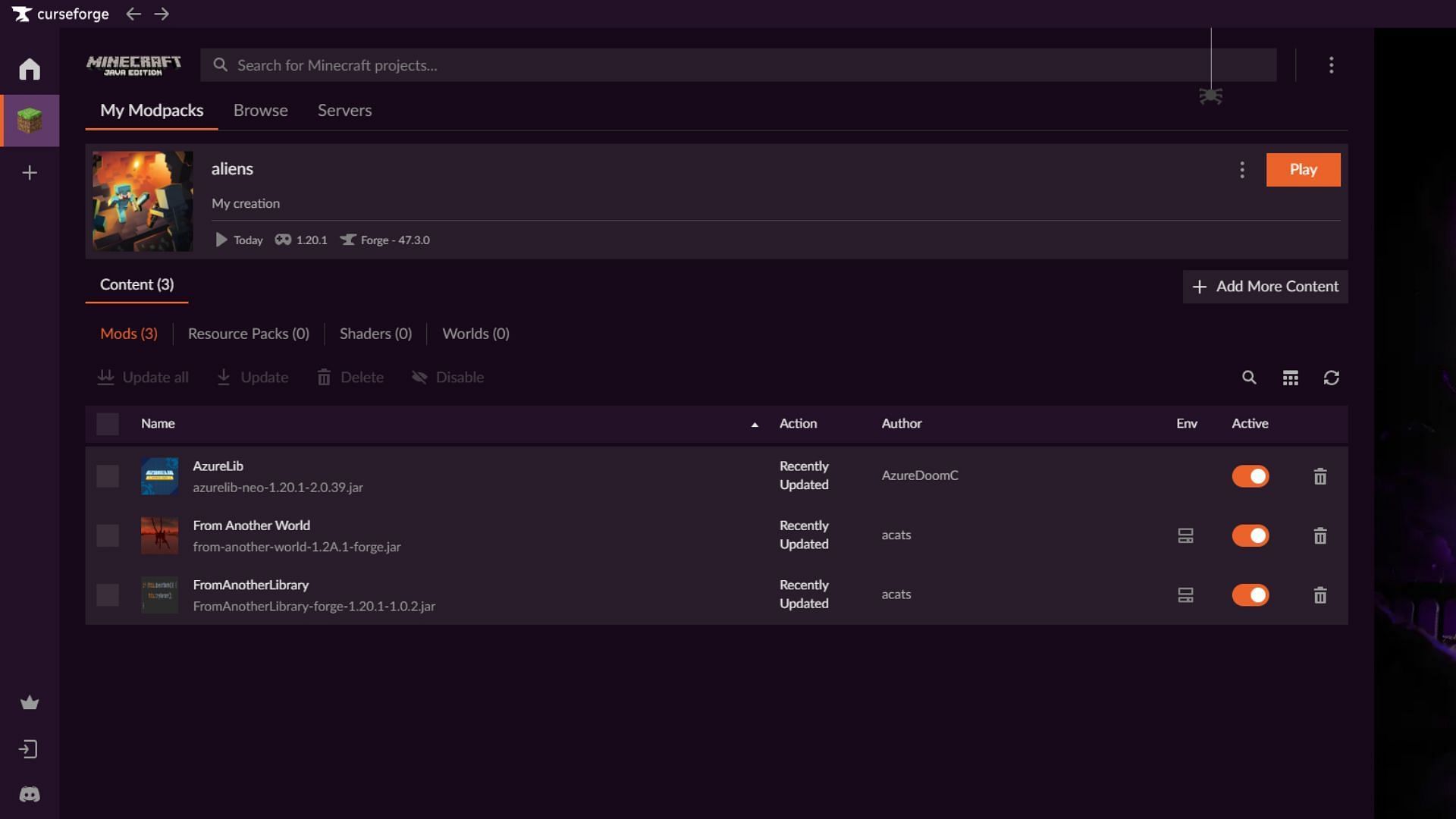This screenshot has height=819, width=1456.
Task: Click the refresh icon for mods
Action: 1331,379
